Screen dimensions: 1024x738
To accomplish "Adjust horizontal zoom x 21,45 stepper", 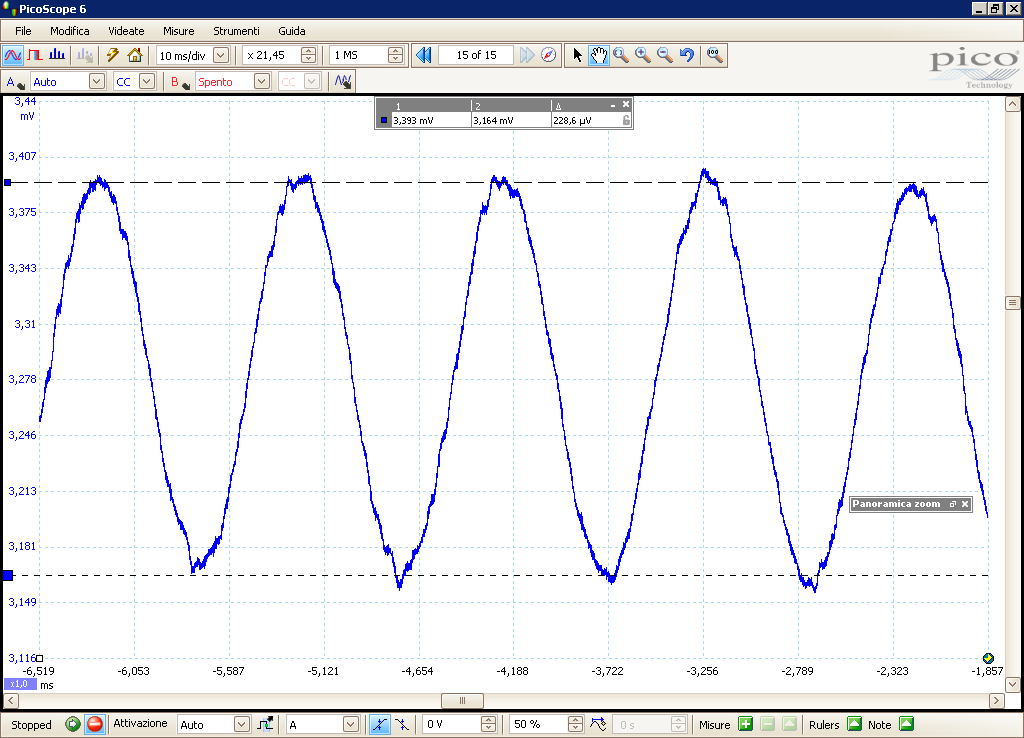I will tap(309, 56).
